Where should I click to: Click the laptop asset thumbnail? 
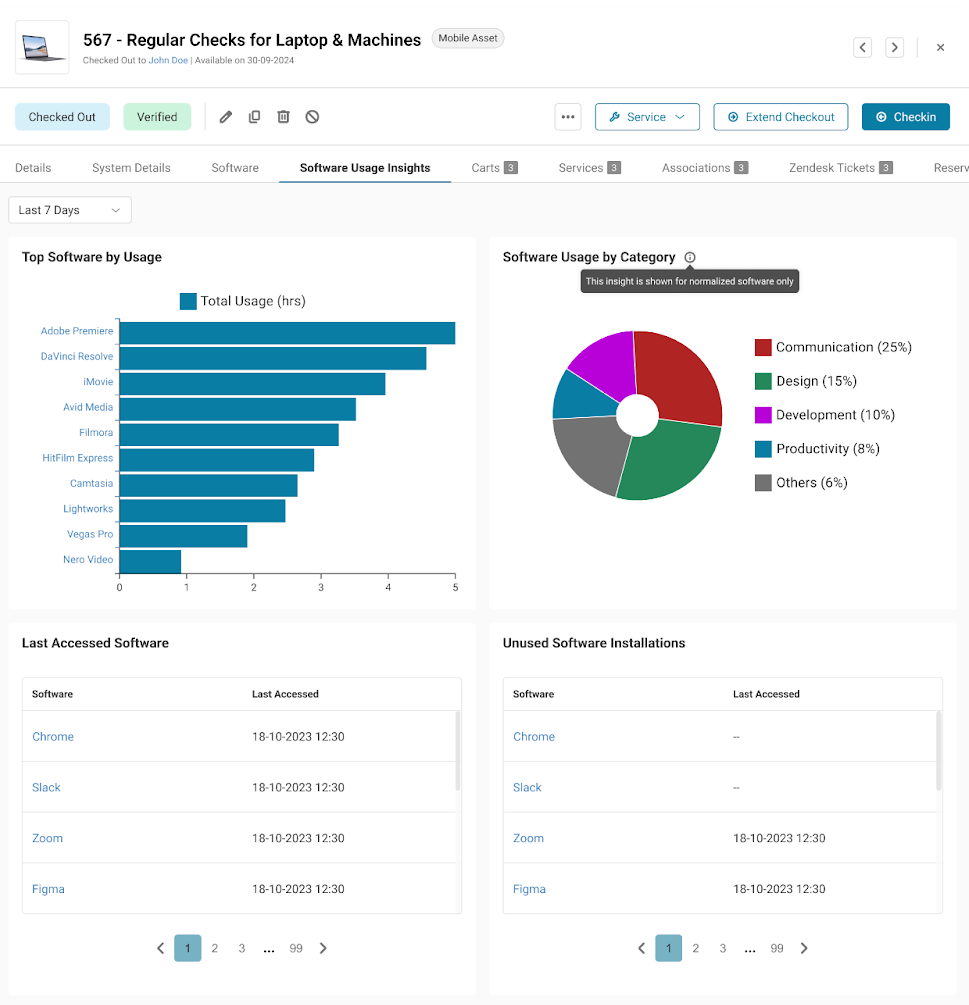(x=42, y=47)
